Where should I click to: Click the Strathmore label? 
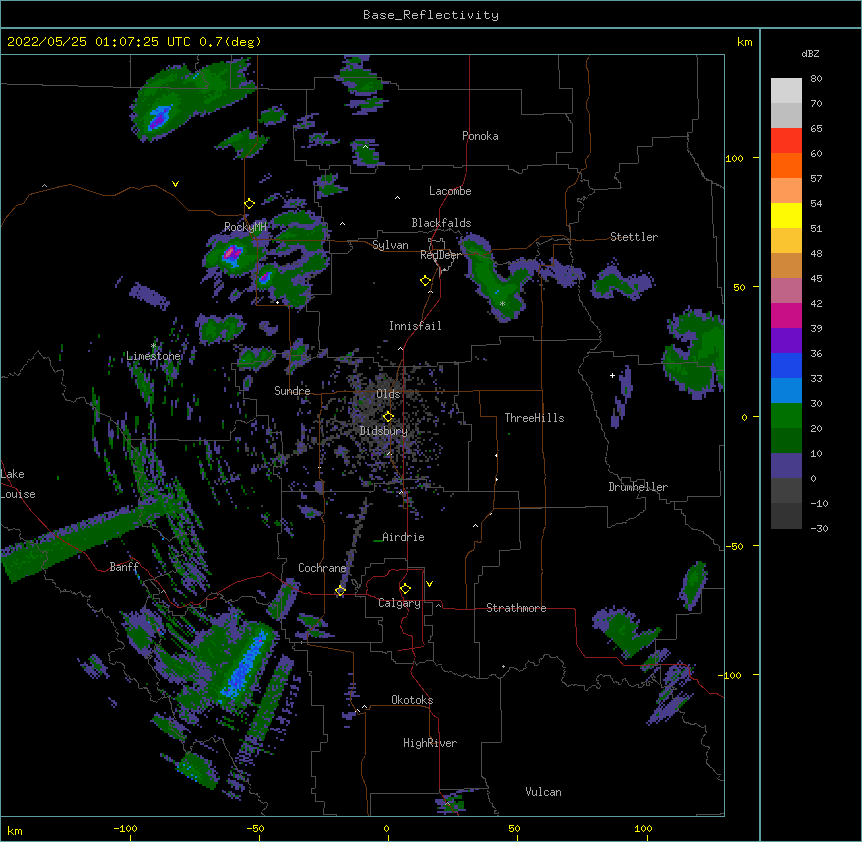point(516,608)
